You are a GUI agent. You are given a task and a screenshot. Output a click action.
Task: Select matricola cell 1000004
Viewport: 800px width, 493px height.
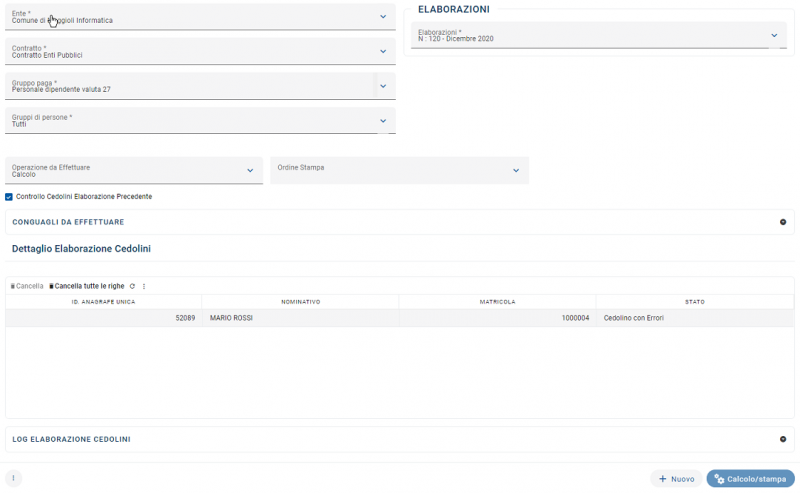click(x=497, y=318)
